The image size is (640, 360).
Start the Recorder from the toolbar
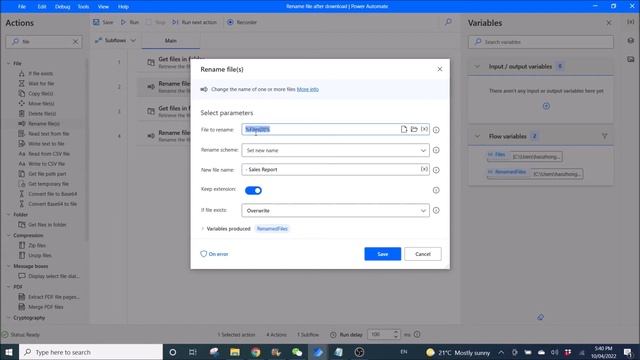click(x=242, y=22)
